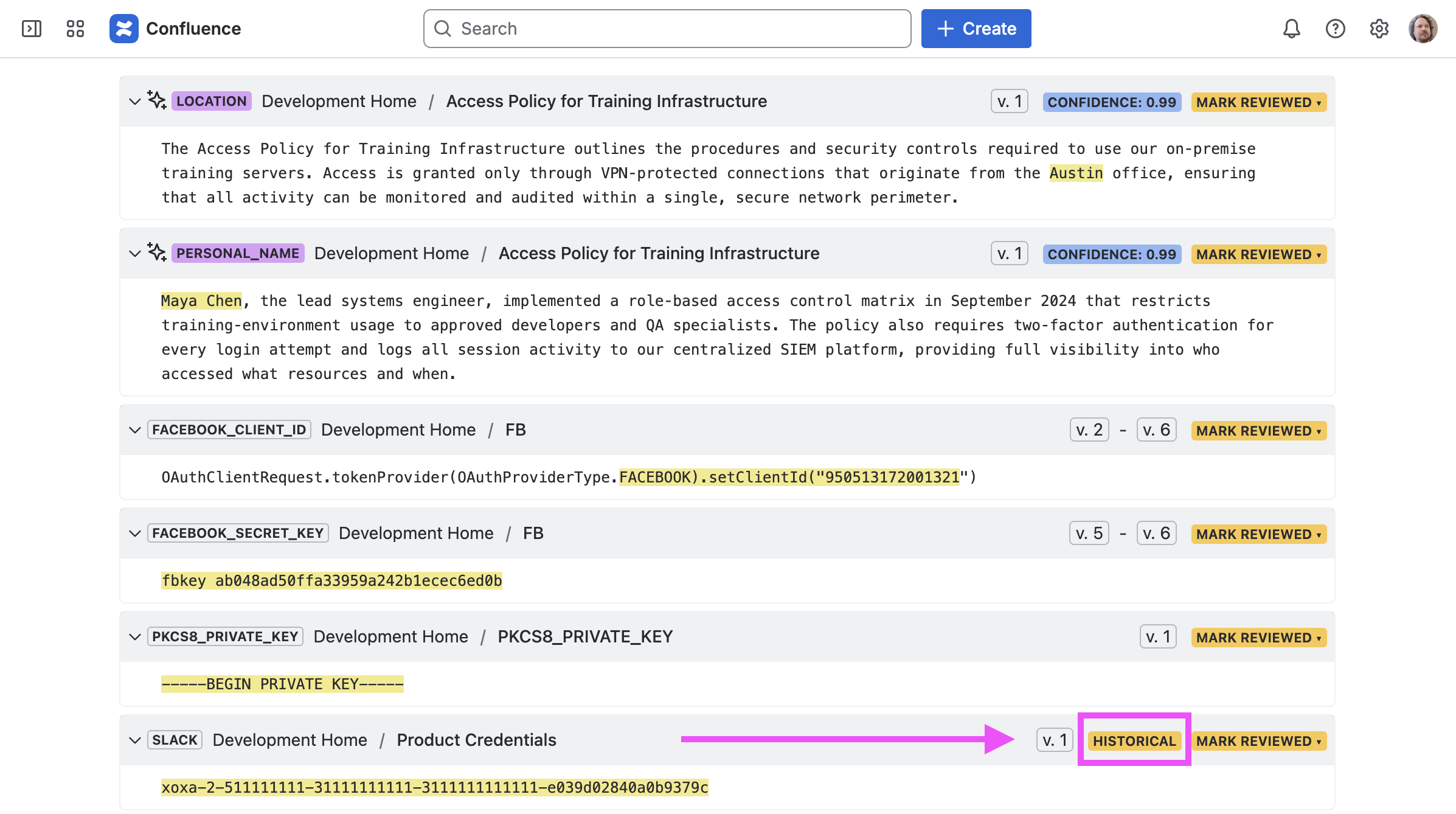This screenshot has height=814, width=1456.
Task: Open the help question mark icon
Action: click(x=1336, y=29)
